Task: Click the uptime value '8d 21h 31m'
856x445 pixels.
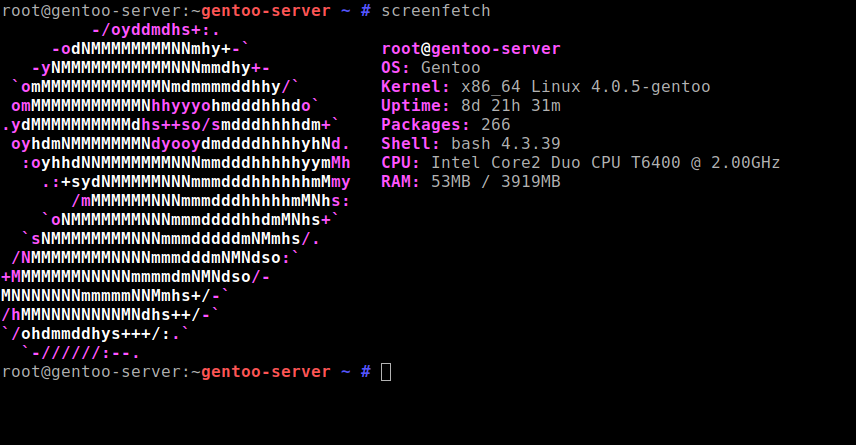Action: pyautogui.click(x=510, y=105)
